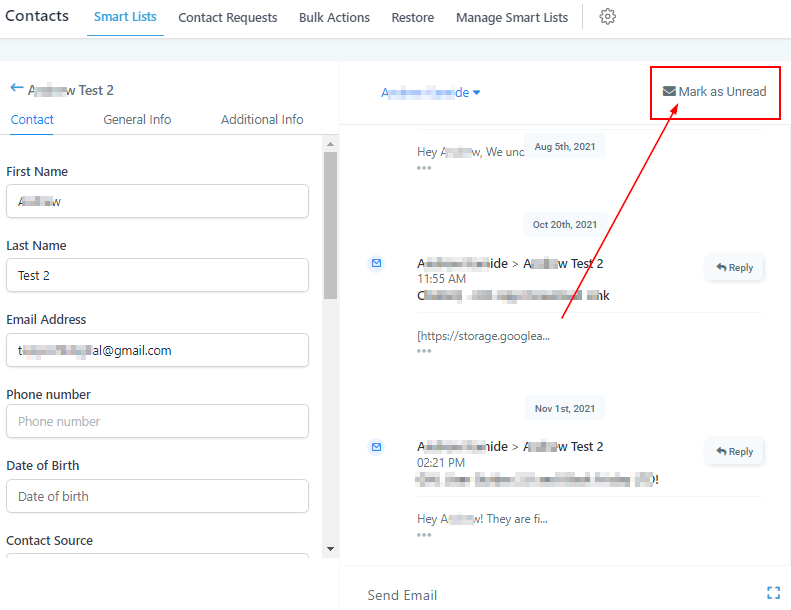Expand the ellipsis under the Aug 5th message
Screen dimensions: 791x610
[424, 168]
